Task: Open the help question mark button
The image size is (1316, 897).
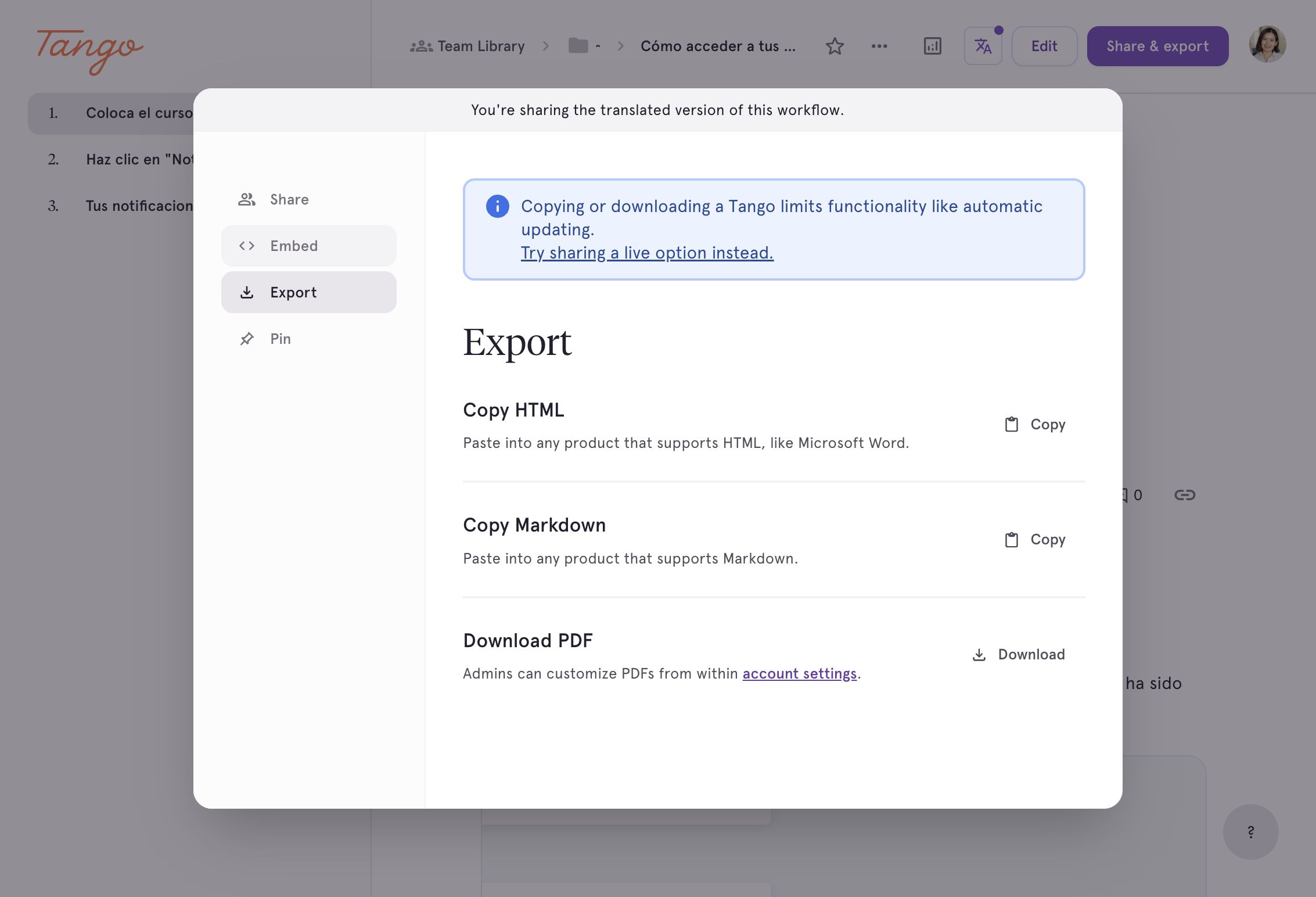Action: (x=1251, y=832)
